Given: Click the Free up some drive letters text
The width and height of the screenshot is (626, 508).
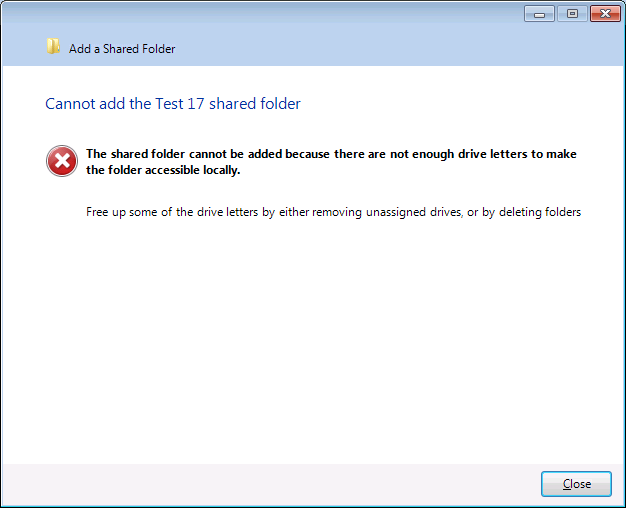Looking at the screenshot, I should click(333, 212).
